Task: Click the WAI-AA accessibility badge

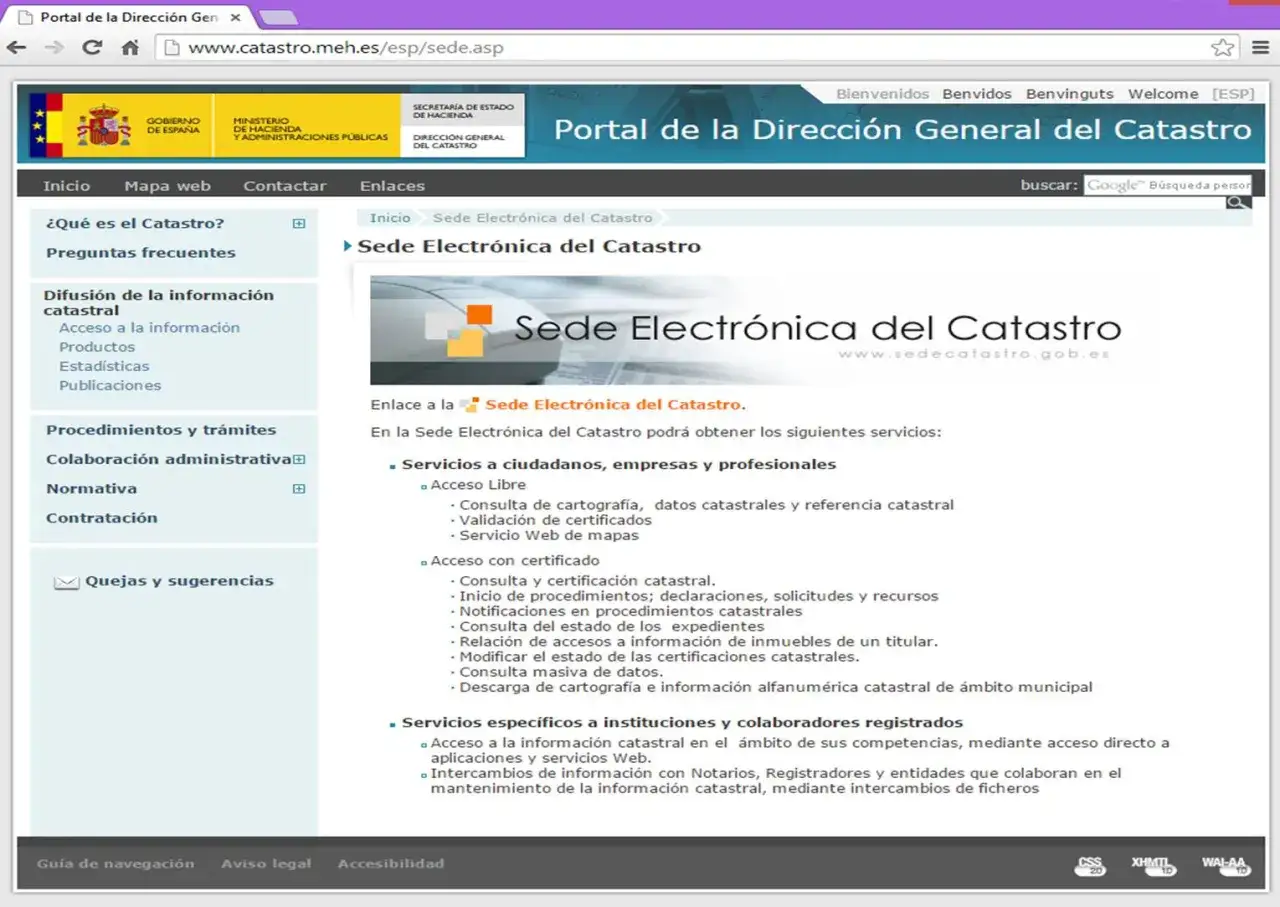Action: [x=1226, y=866]
